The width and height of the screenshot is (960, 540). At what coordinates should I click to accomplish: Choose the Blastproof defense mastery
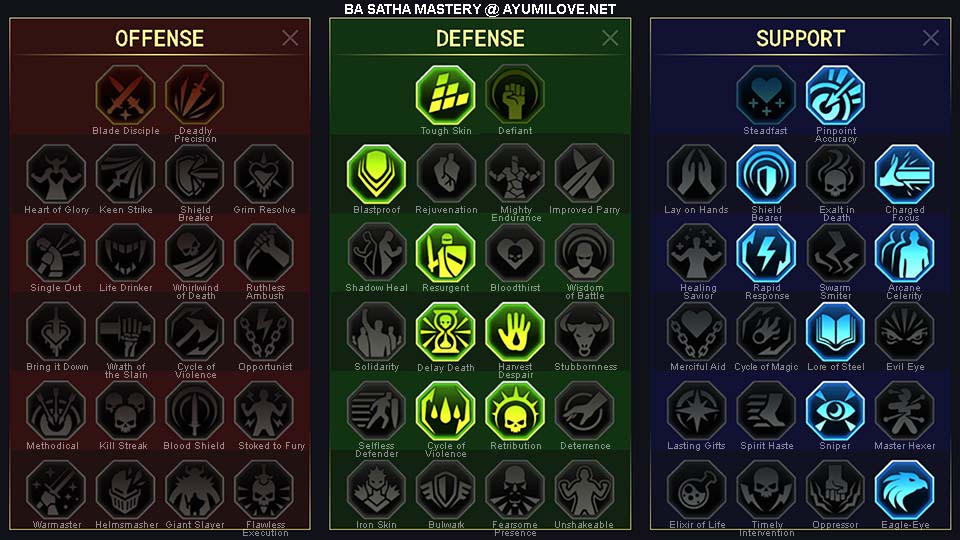click(376, 174)
